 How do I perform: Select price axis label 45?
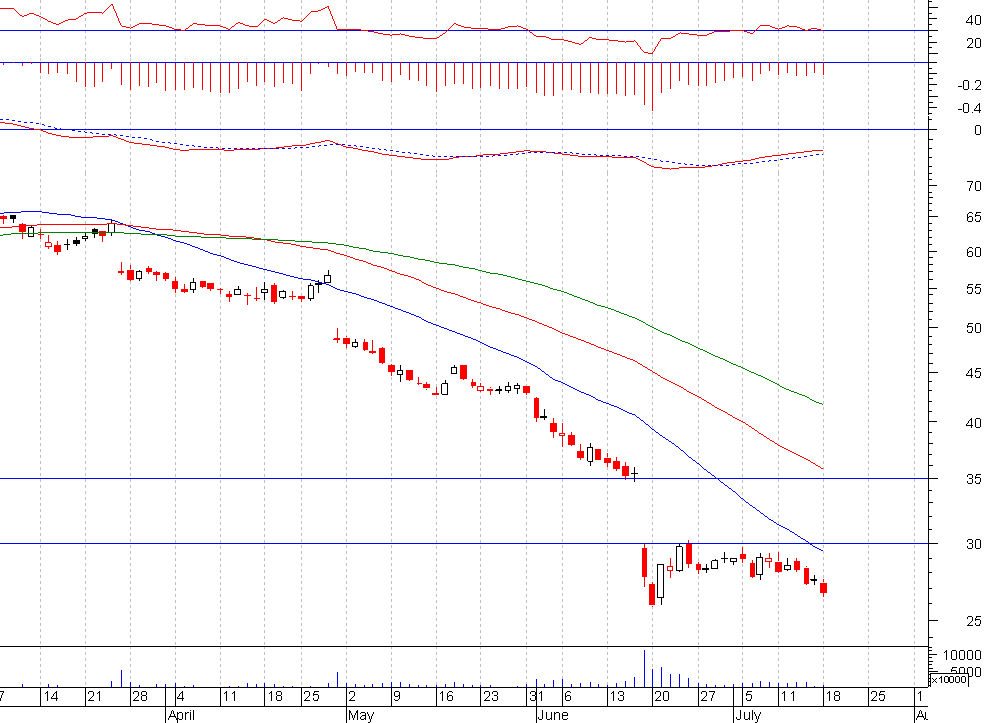click(974, 373)
